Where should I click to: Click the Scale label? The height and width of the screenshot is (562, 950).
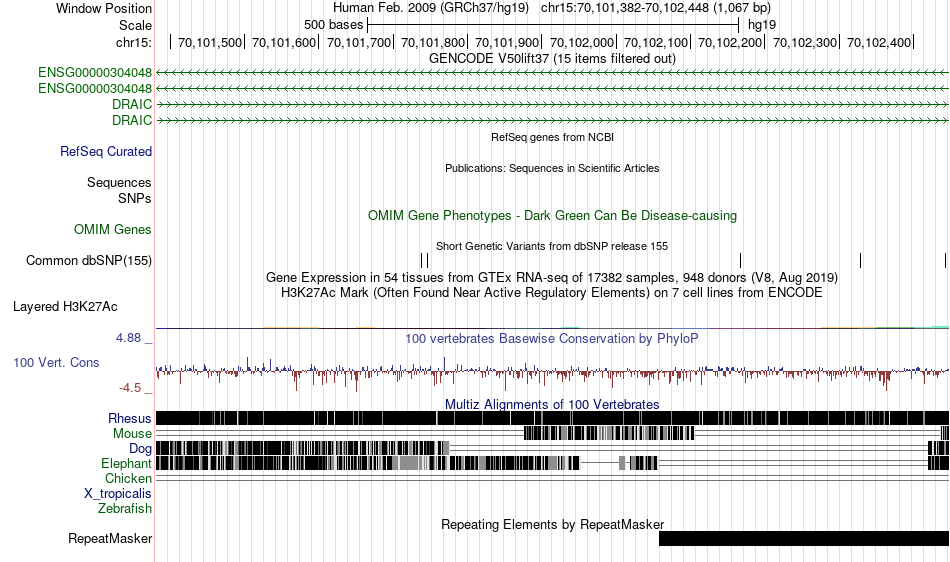pos(136,25)
